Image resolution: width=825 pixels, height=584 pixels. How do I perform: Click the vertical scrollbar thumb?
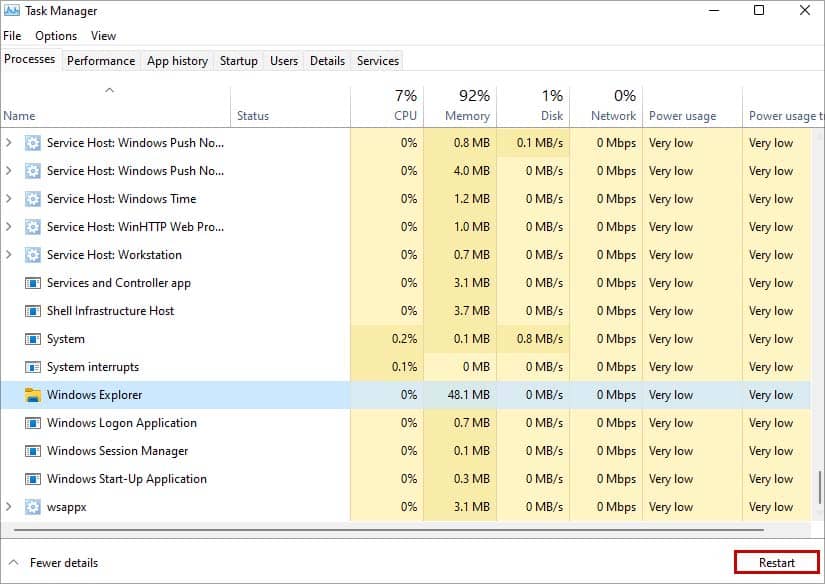point(820,488)
